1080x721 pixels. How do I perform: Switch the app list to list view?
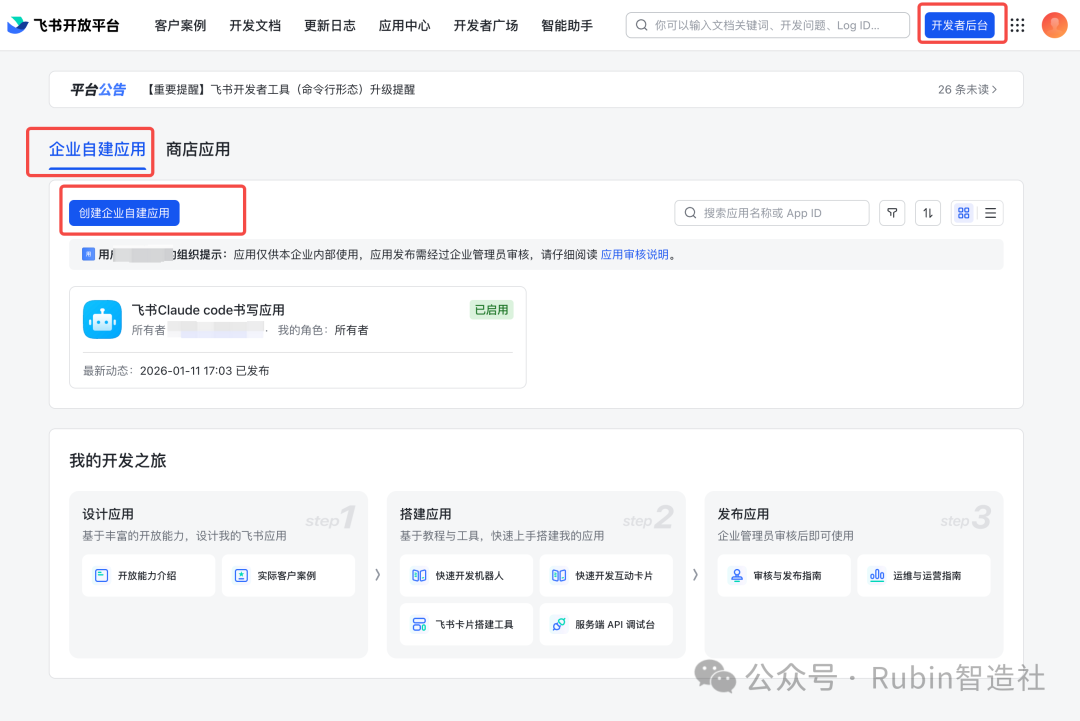point(990,212)
